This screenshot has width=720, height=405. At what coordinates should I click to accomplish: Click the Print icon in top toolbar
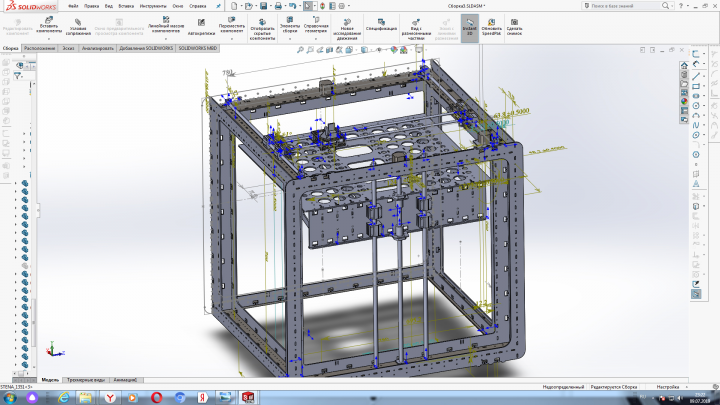click(x=278, y=6)
